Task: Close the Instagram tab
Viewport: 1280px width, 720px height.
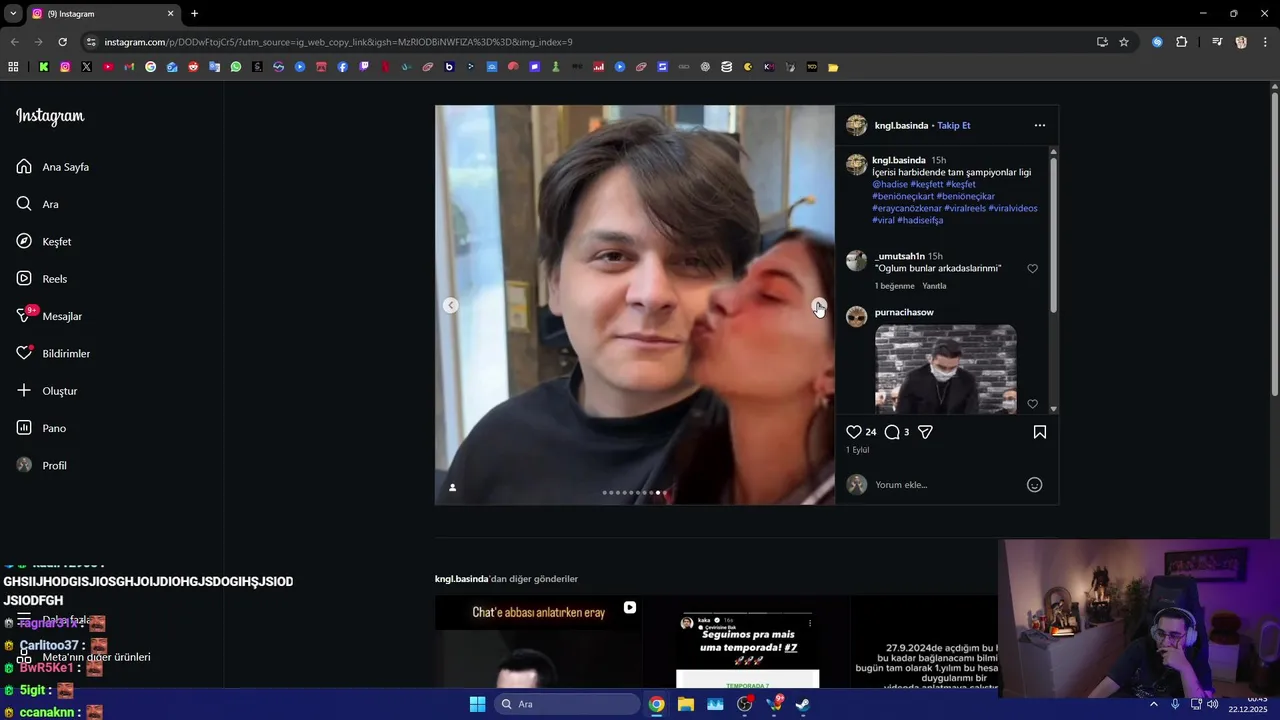Action: (x=170, y=14)
